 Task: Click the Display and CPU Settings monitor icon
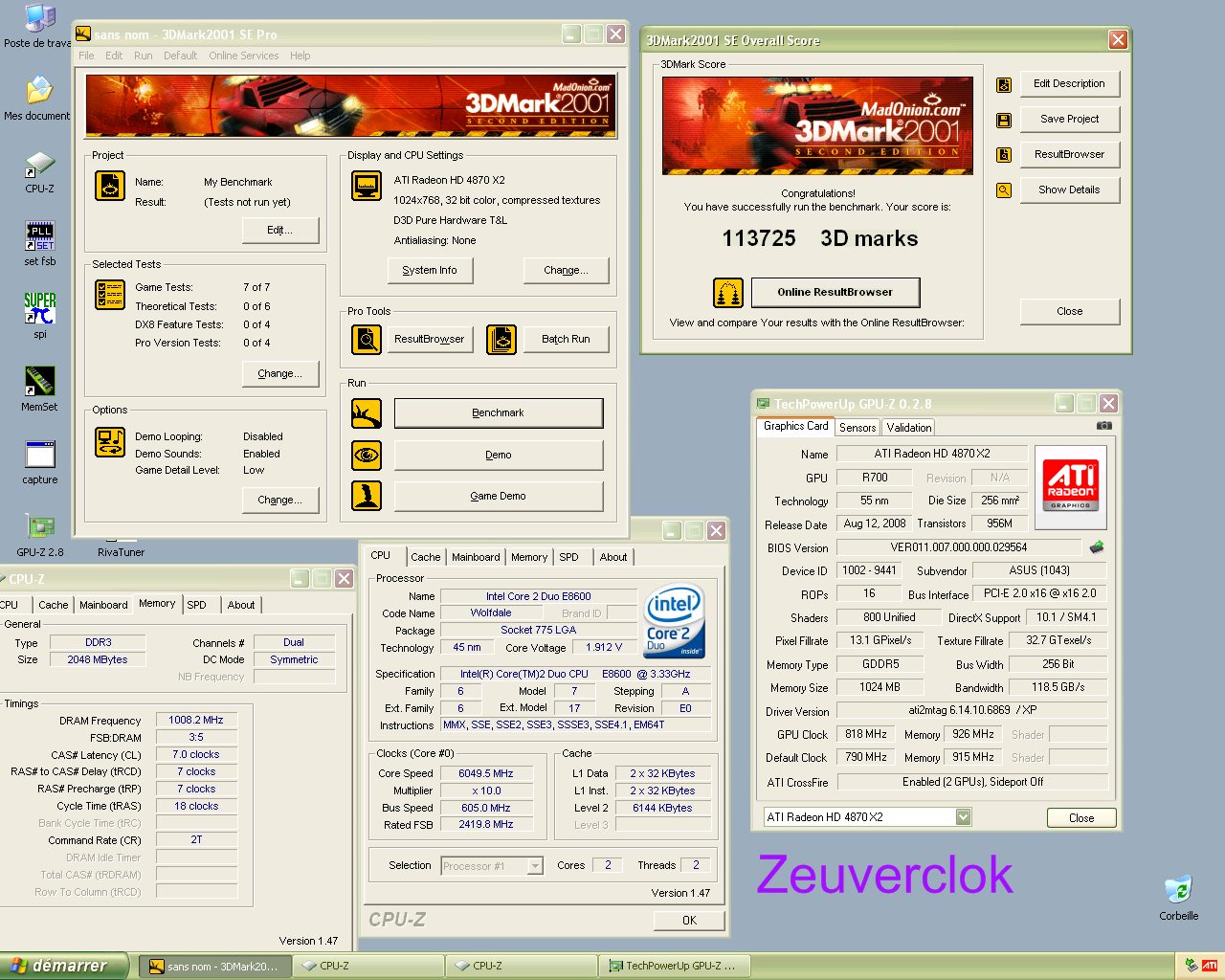tap(367, 186)
